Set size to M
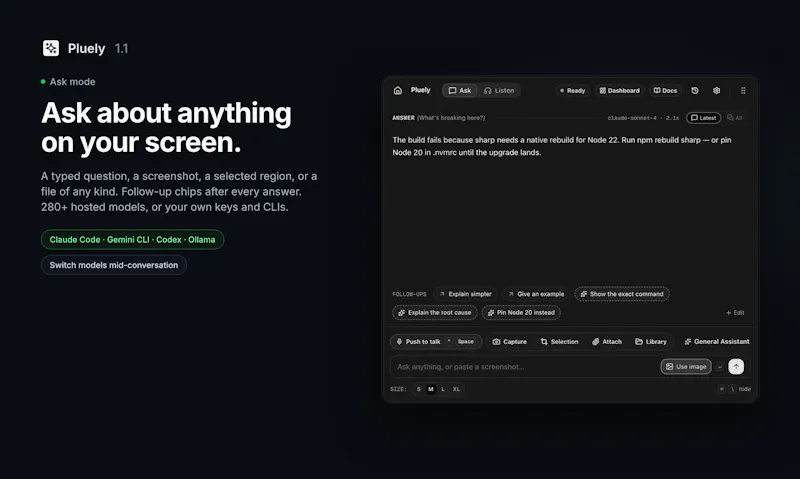This screenshot has height=479, width=800. coord(431,389)
